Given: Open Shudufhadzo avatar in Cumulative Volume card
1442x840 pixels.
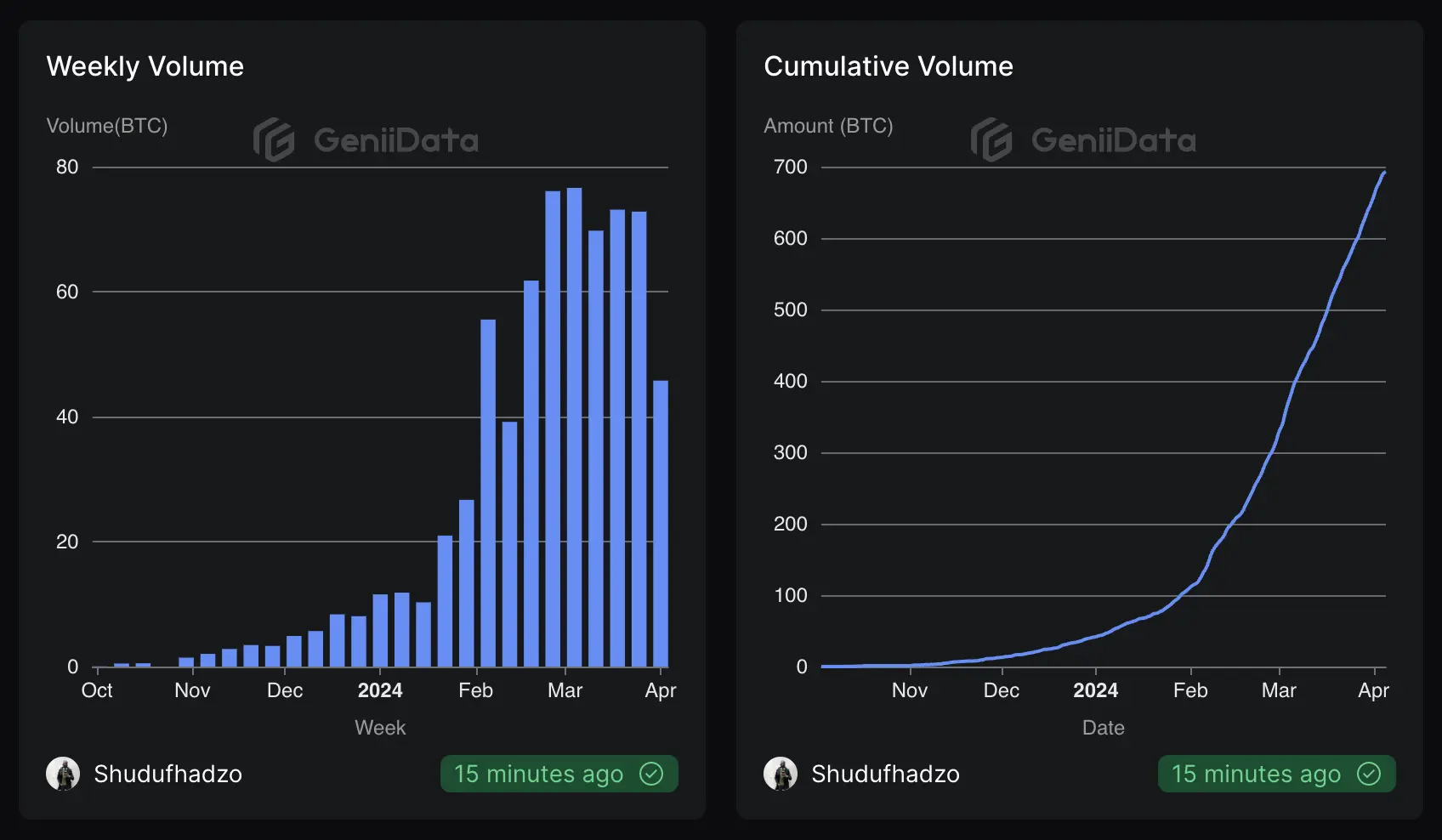Looking at the screenshot, I should [x=781, y=774].
